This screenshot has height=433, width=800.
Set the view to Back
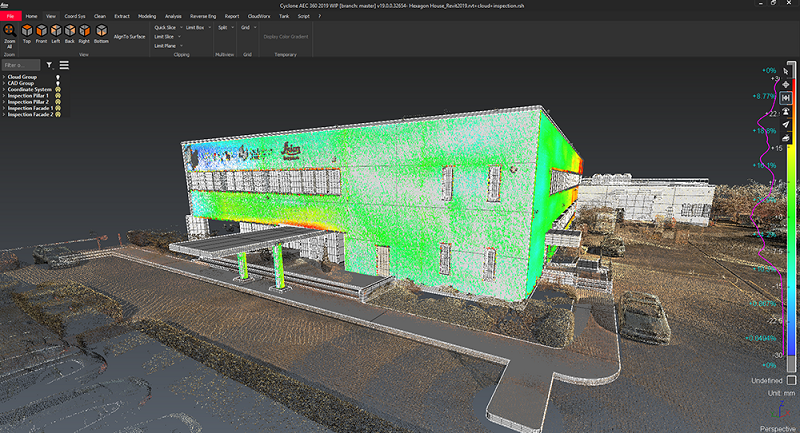click(70, 30)
